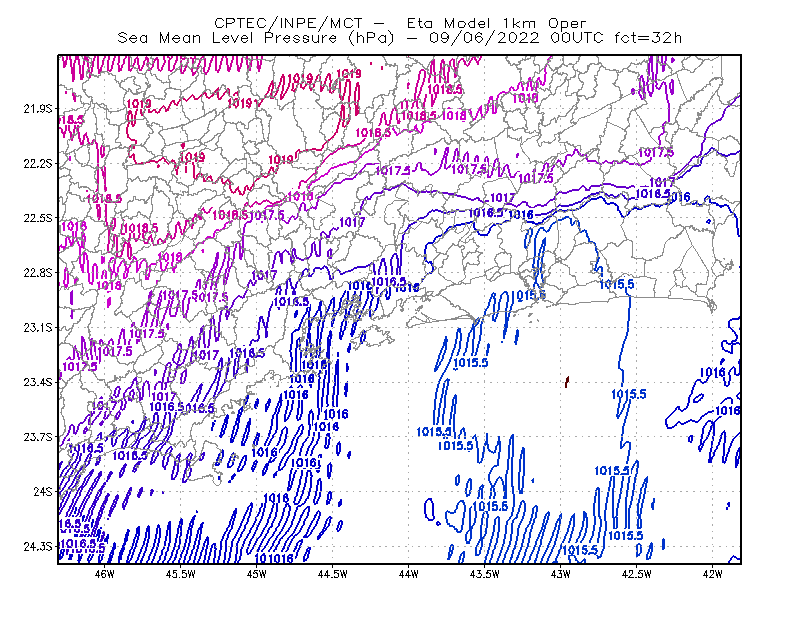Click the 'Eta Model 1km Oper' title text
Viewport: 800px width, 618px height.
coord(496,23)
